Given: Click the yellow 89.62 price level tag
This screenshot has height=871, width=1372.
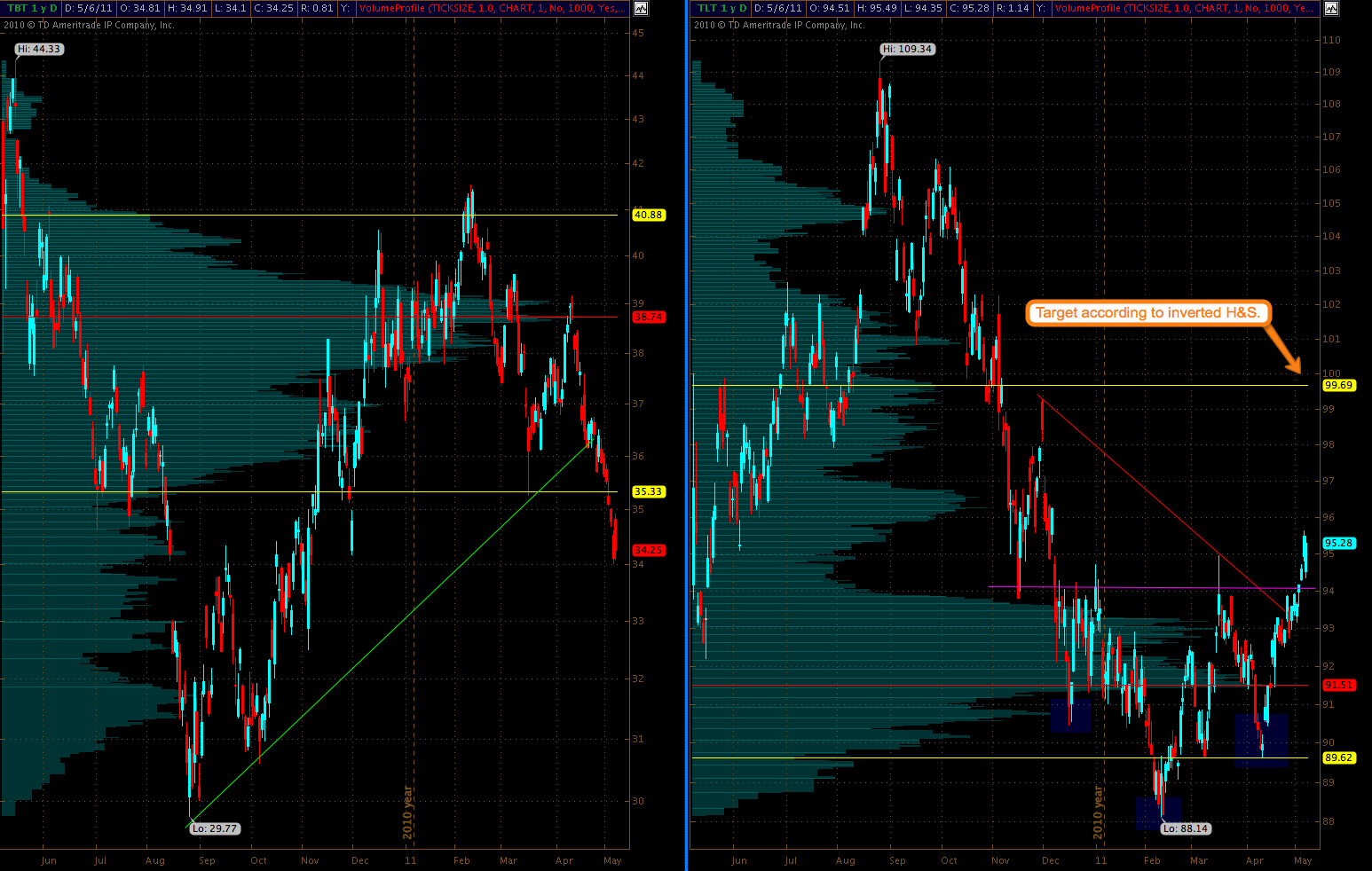Looking at the screenshot, I should point(1339,757).
